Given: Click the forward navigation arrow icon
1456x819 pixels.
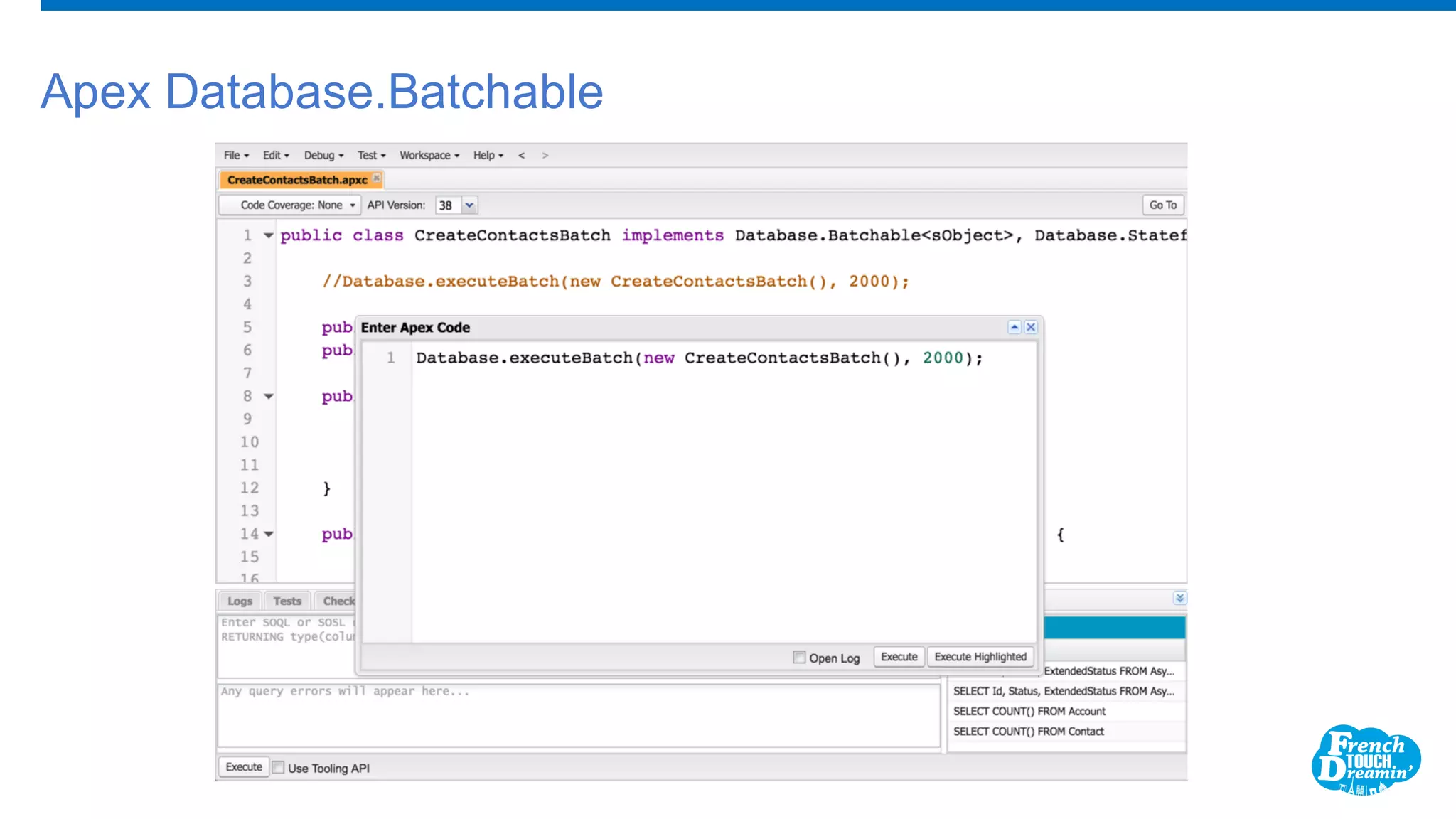Looking at the screenshot, I should pos(545,155).
